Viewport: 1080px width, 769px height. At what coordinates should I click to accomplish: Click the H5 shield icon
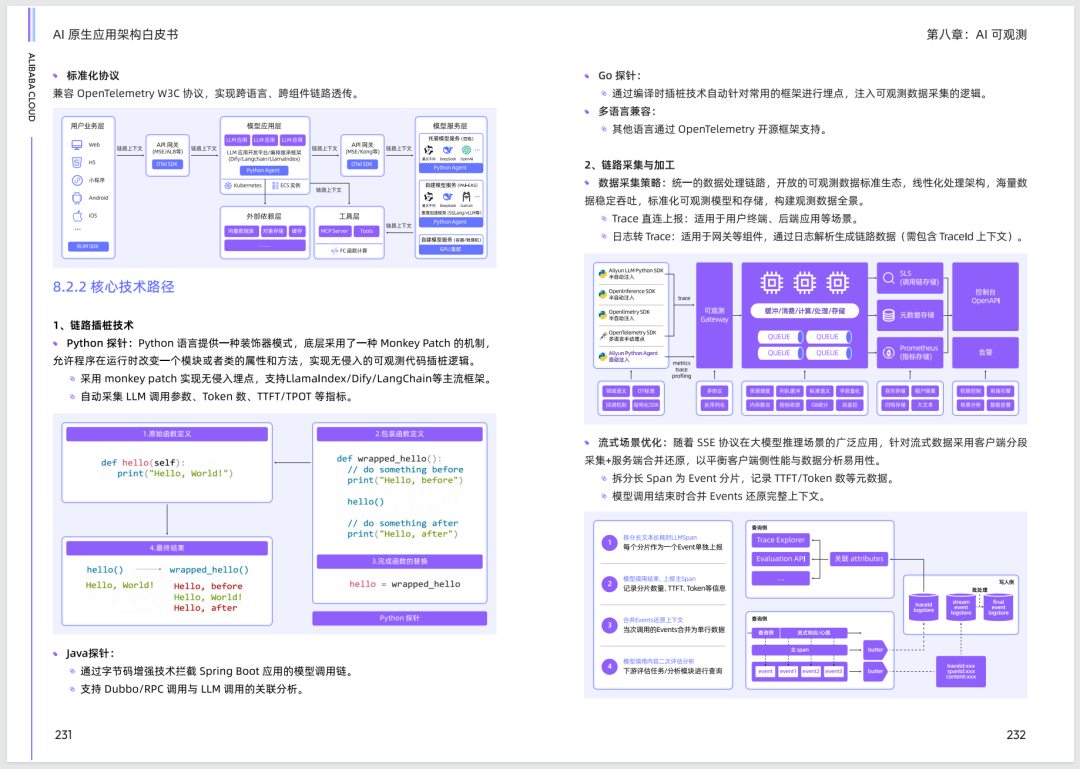click(77, 163)
